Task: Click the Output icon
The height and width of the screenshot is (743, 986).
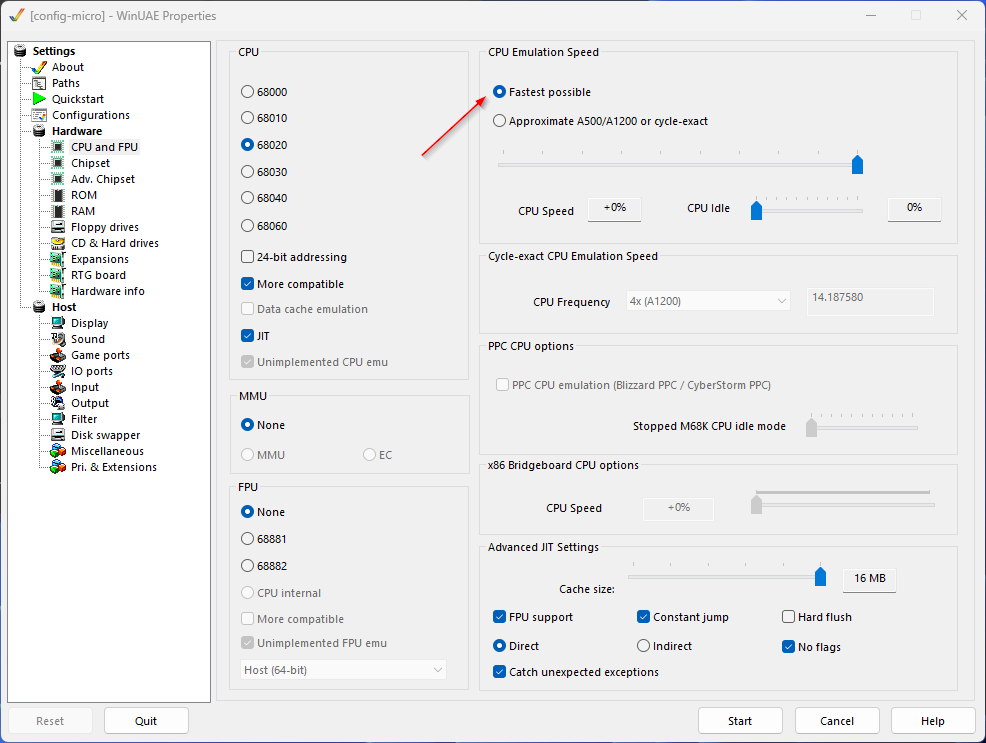Action: pyautogui.click(x=58, y=403)
